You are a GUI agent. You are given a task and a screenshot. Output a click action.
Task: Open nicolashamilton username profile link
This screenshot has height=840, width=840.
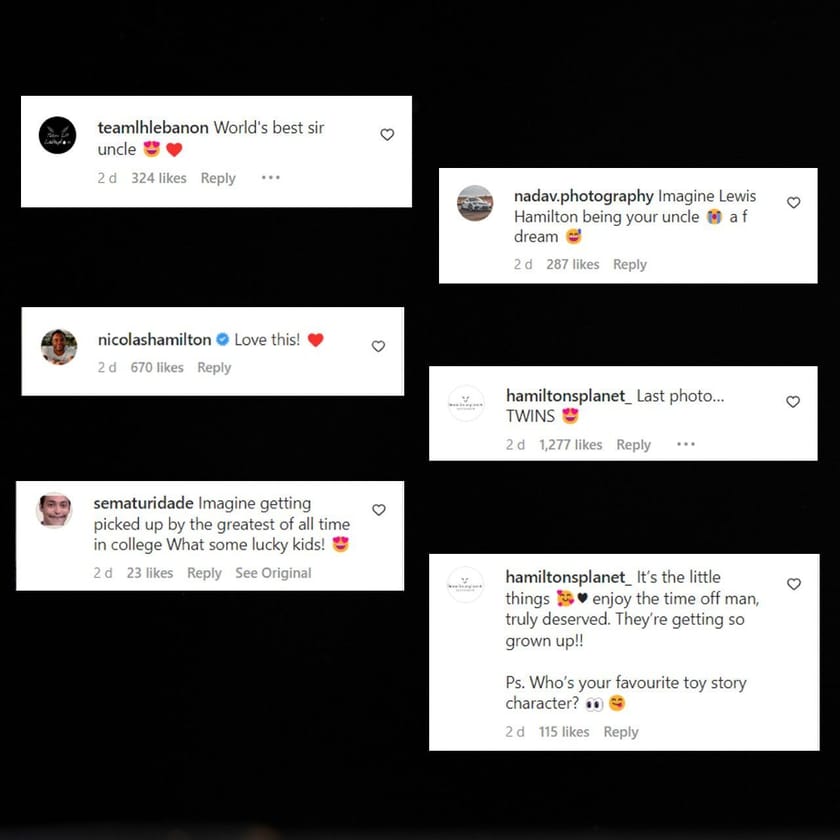(154, 340)
